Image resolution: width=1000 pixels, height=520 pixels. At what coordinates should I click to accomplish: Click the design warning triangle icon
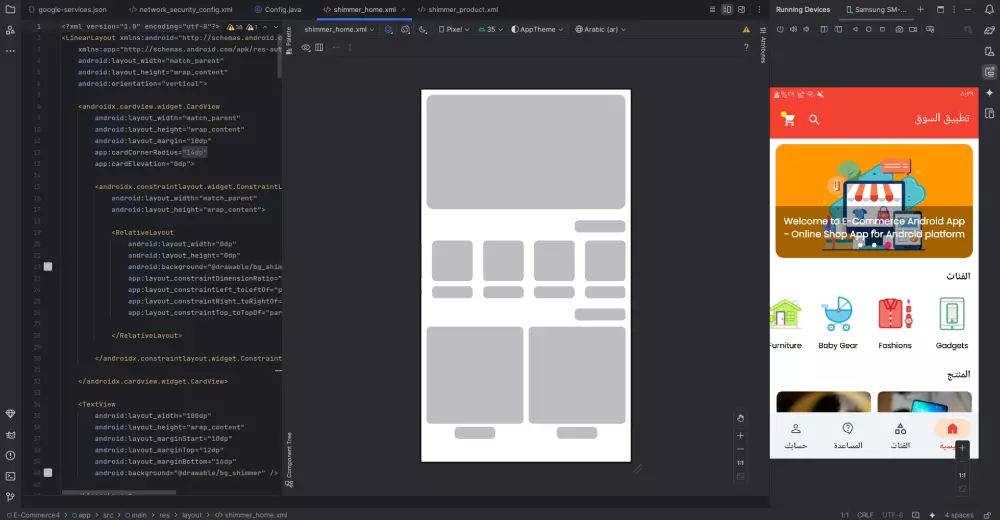[x=746, y=29]
